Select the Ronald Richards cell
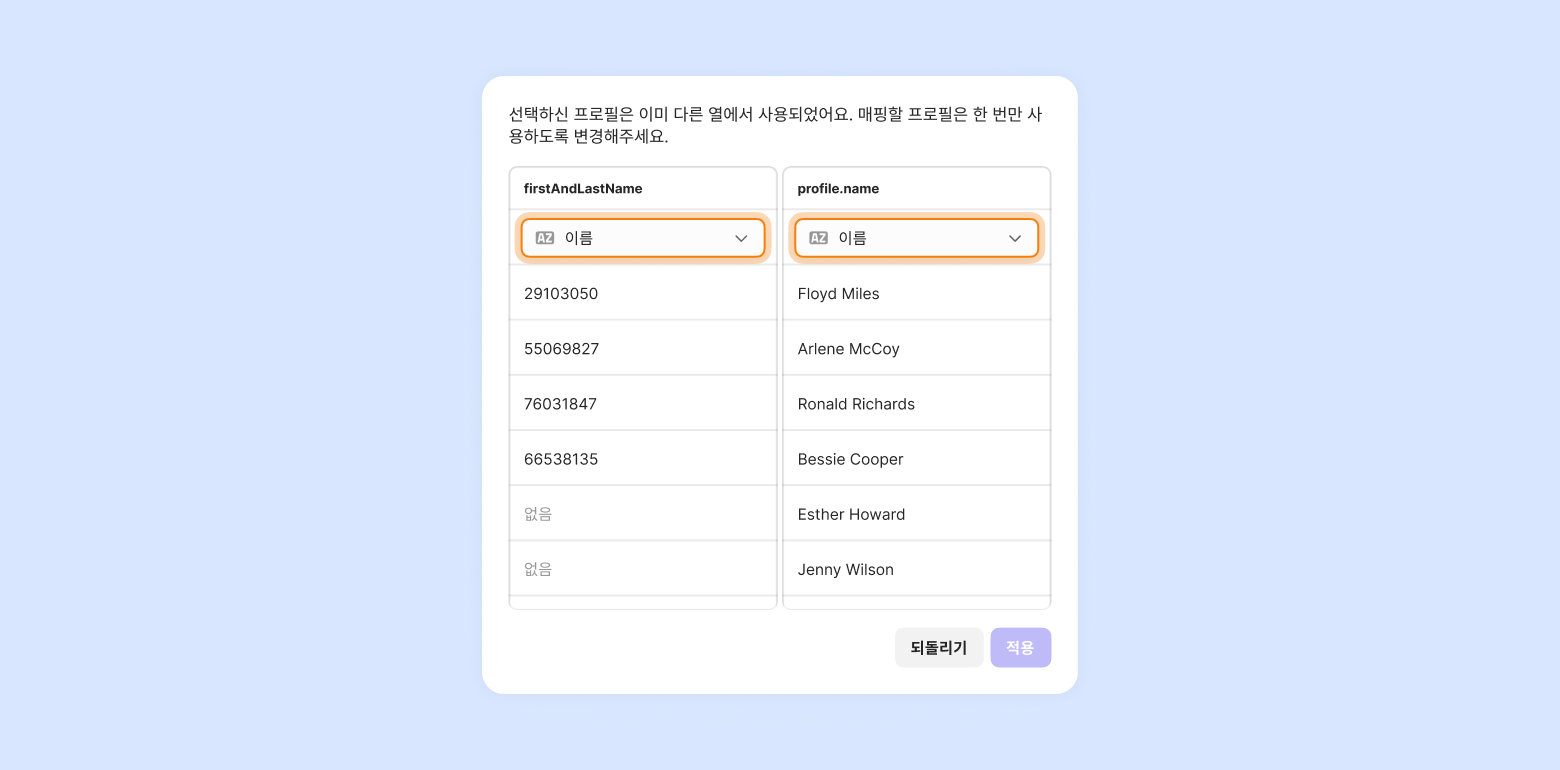The height and width of the screenshot is (770, 1560). pyautogui.click(x=917, y=403)
